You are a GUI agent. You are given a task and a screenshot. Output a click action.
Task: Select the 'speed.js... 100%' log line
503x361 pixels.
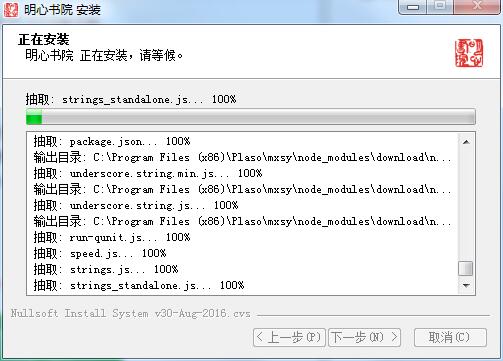pyautogui.click(x=100, y=253)
